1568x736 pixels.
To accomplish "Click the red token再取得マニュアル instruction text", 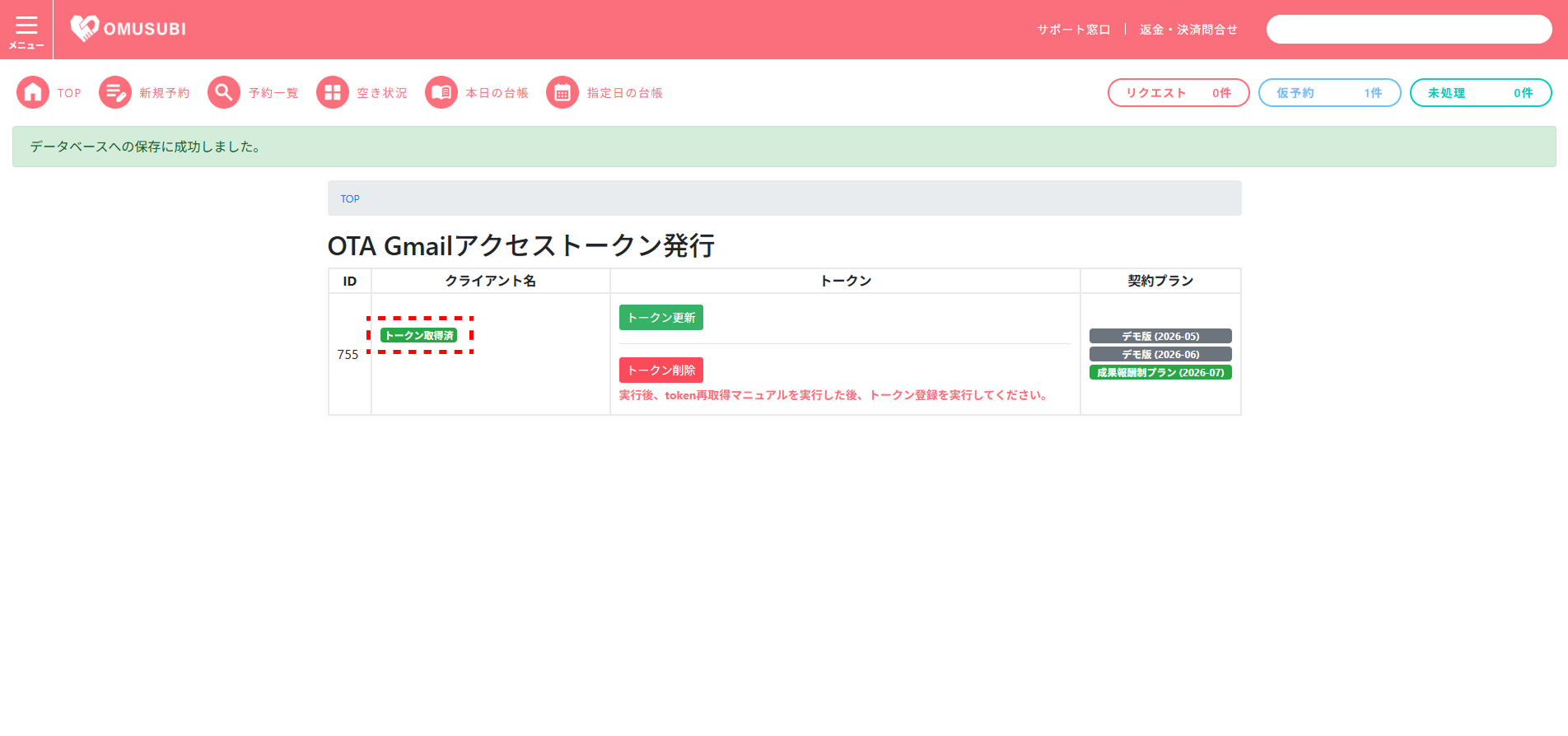I will 835,395.
